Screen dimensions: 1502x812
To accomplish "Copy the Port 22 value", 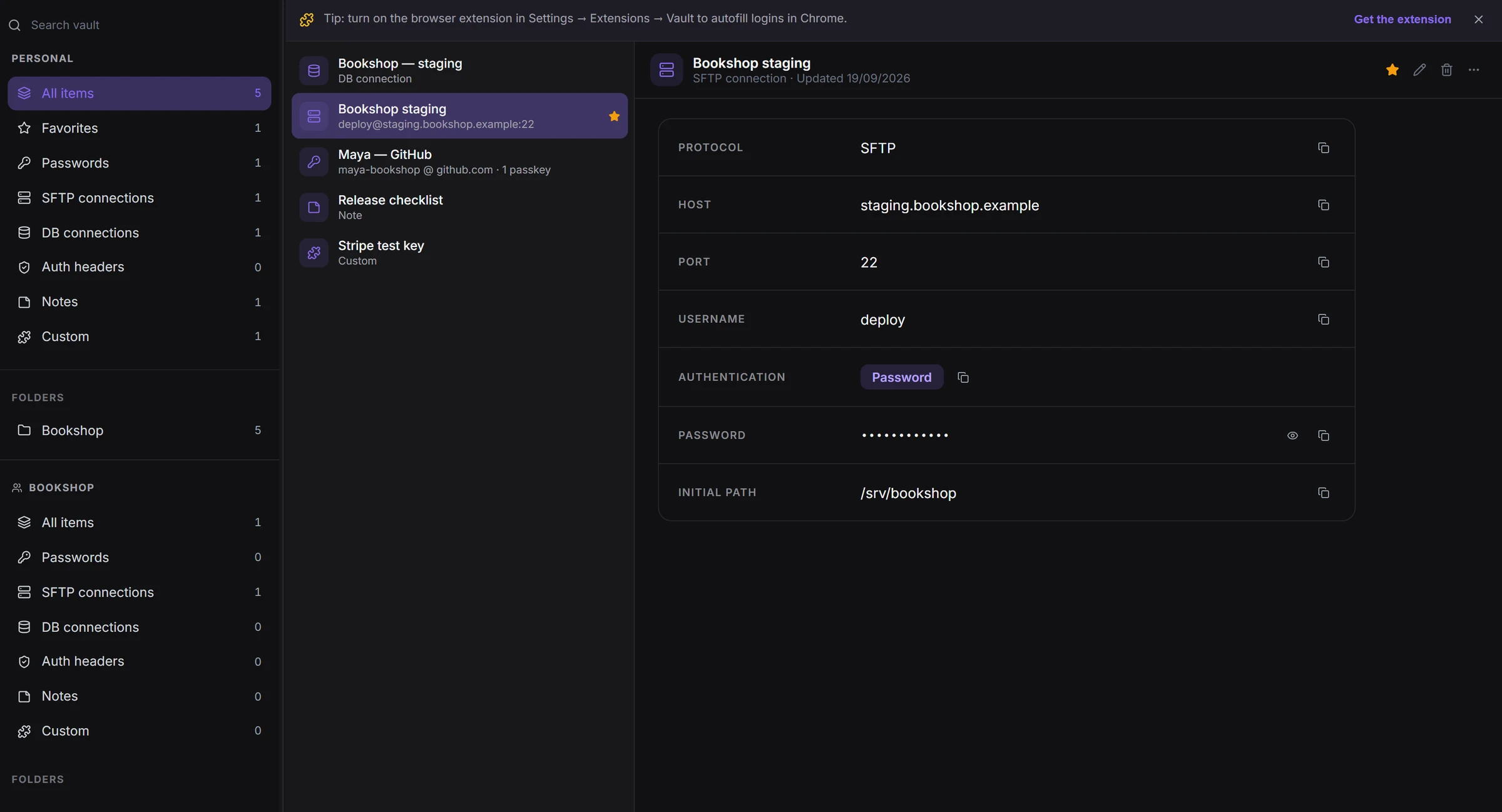I will (x=1323, y=262).
